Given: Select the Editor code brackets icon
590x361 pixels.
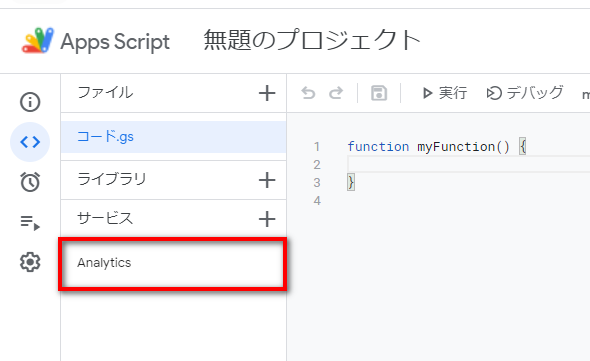Looking at the screenshot, I should [30, 142].
